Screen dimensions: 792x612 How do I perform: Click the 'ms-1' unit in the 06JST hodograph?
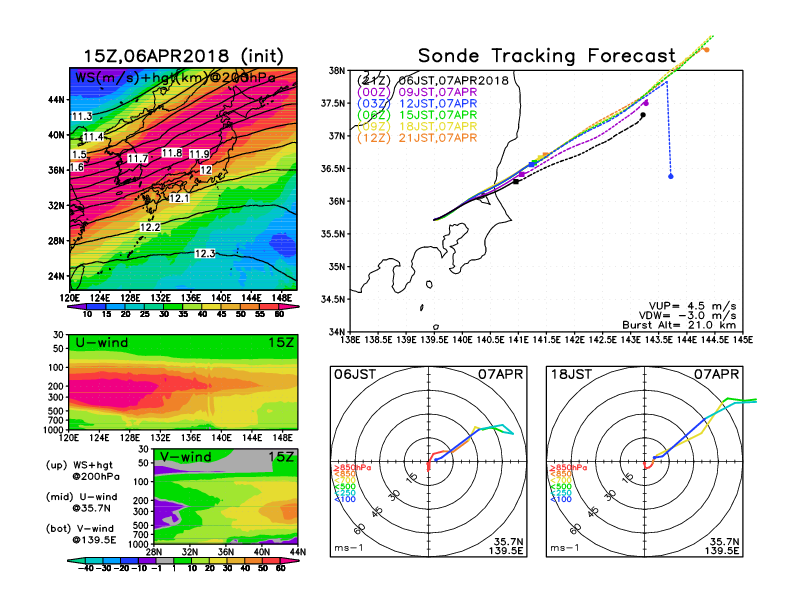pos(349,548)
